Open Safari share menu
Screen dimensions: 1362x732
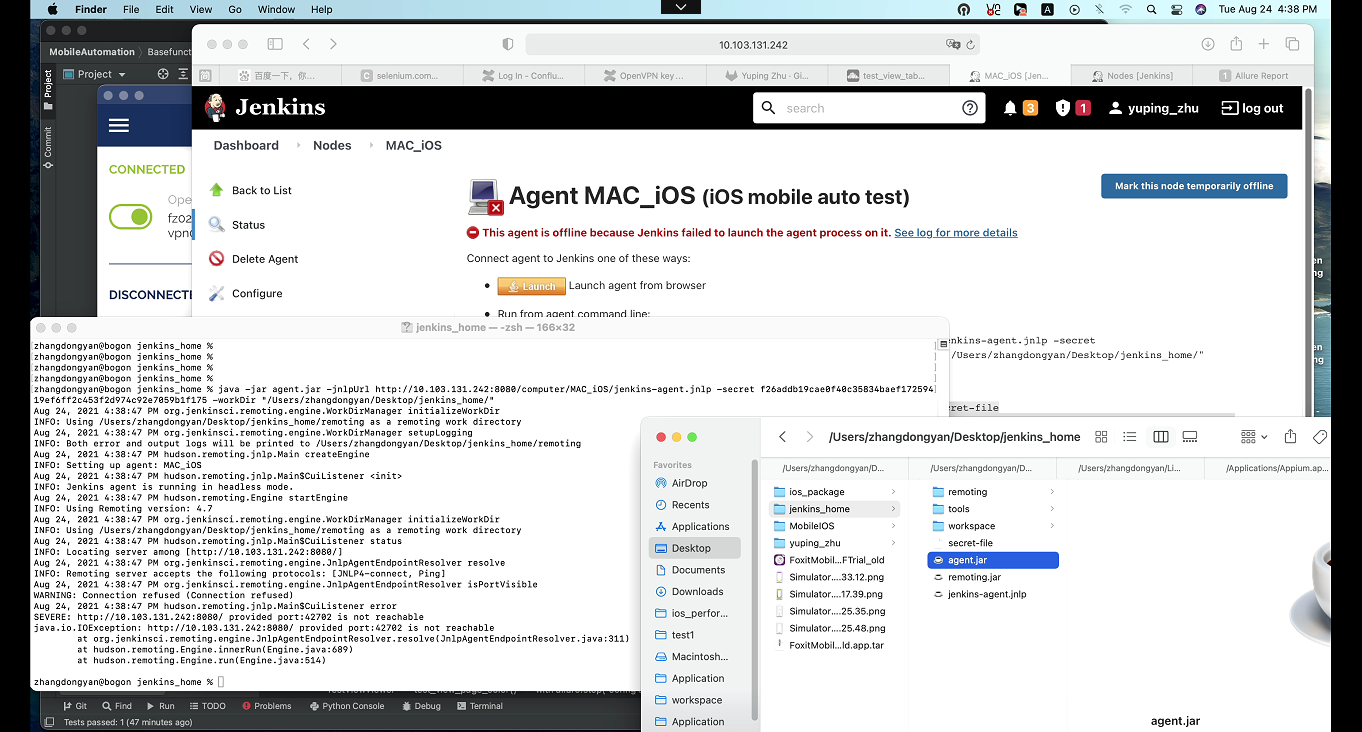tap(1236, 44)
